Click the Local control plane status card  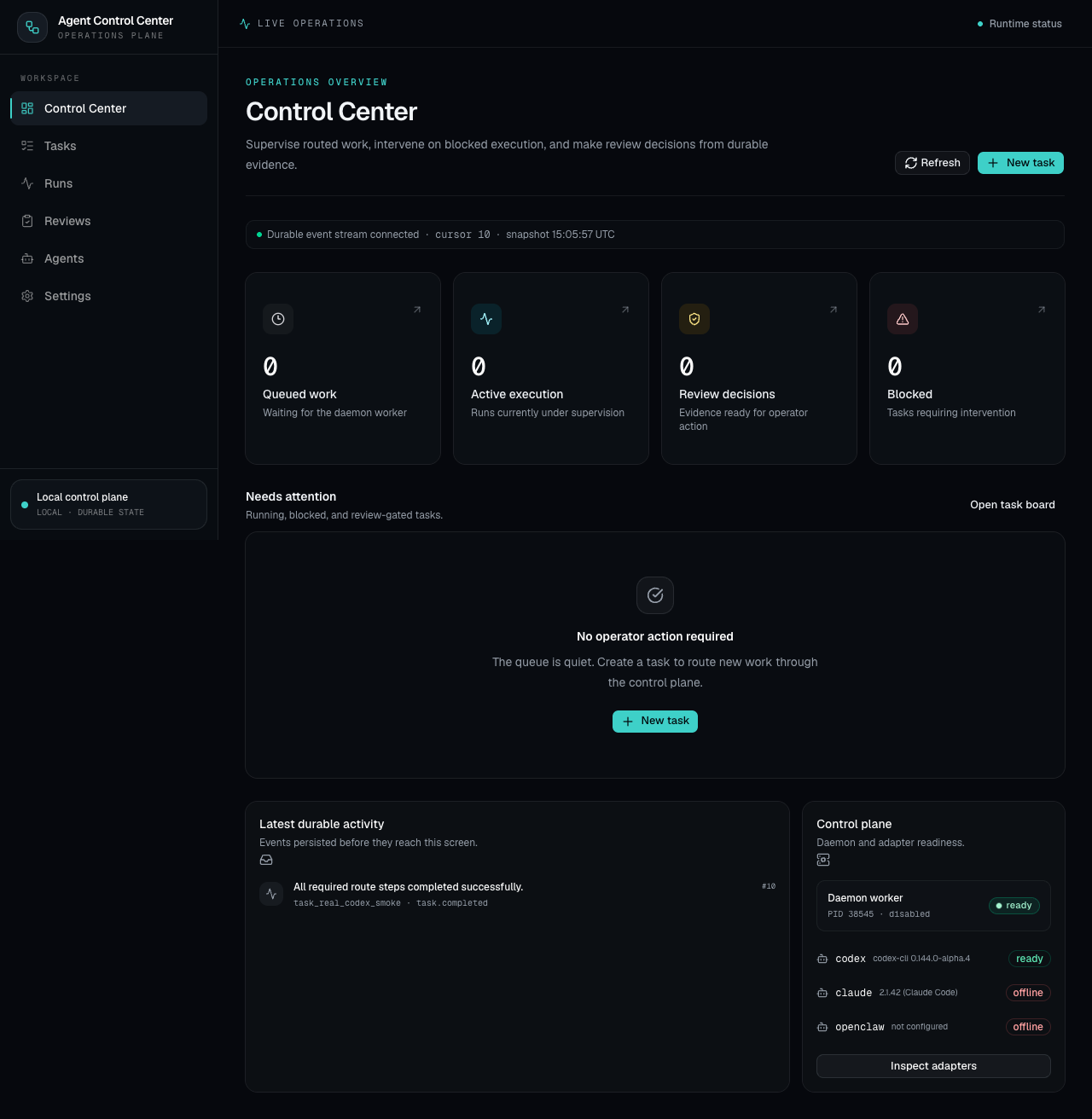(x=108, y=504)
